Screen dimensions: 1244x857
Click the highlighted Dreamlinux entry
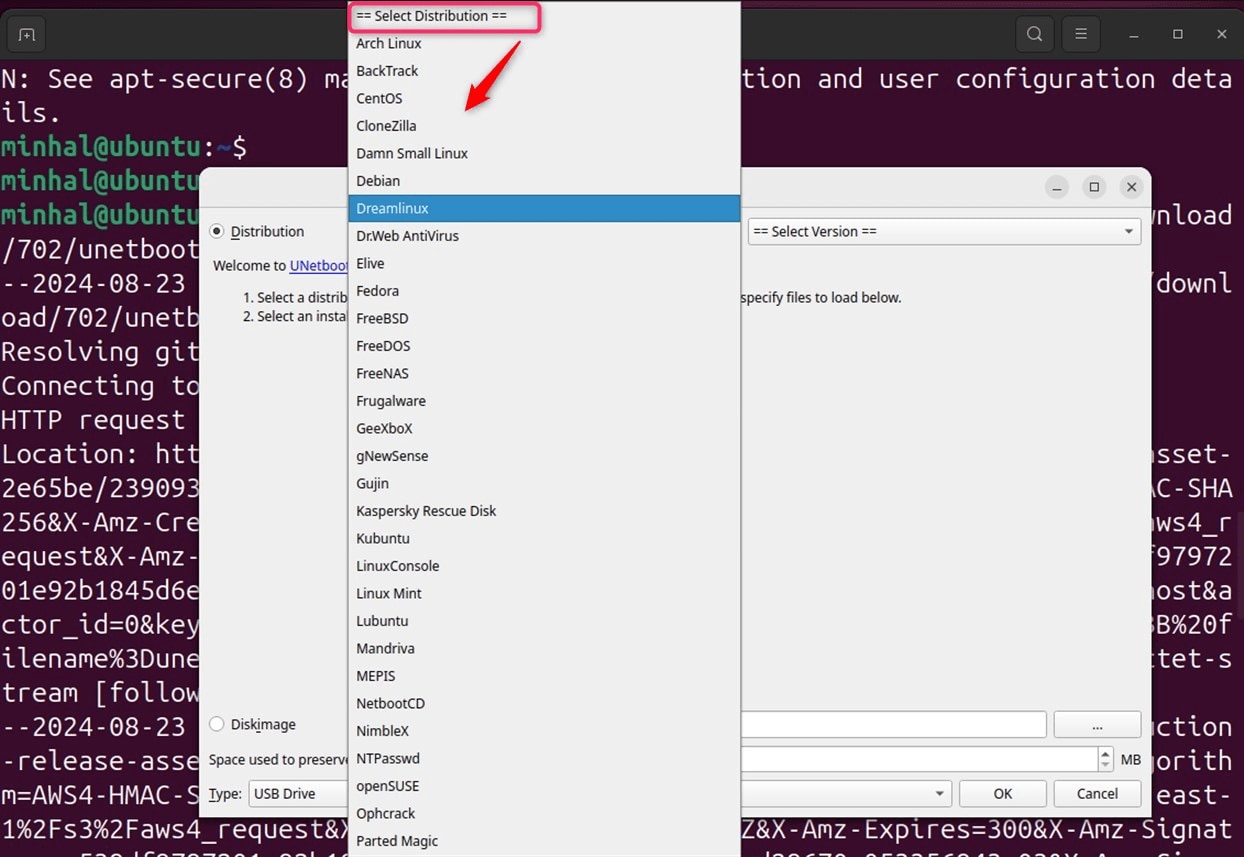point(544,208)
